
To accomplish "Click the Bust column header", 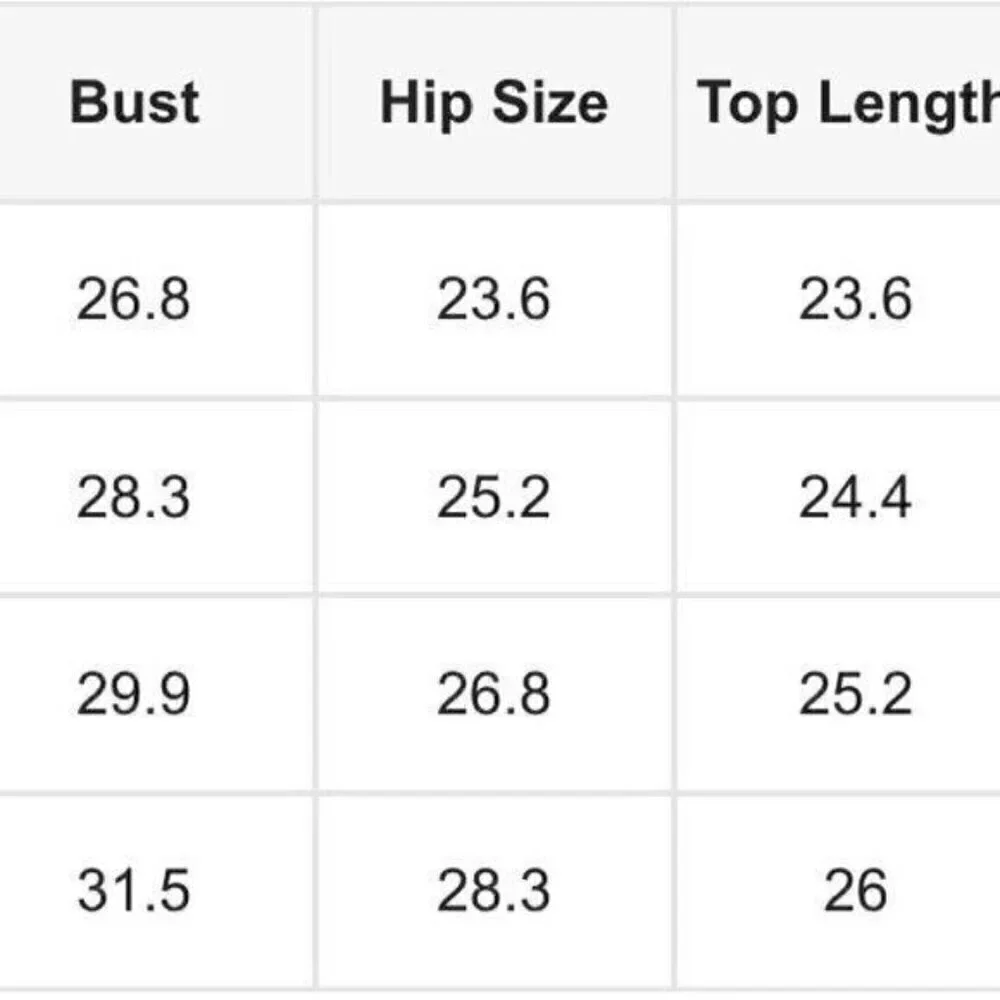I will 135,103.
